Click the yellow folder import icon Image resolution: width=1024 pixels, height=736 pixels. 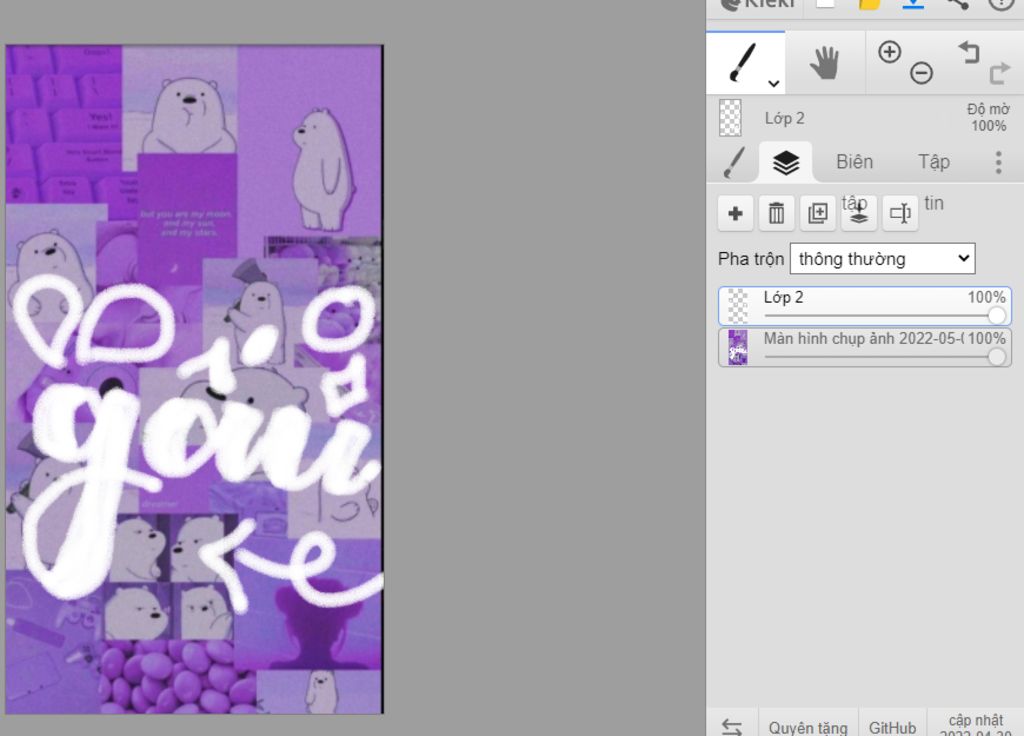point(869,5)
